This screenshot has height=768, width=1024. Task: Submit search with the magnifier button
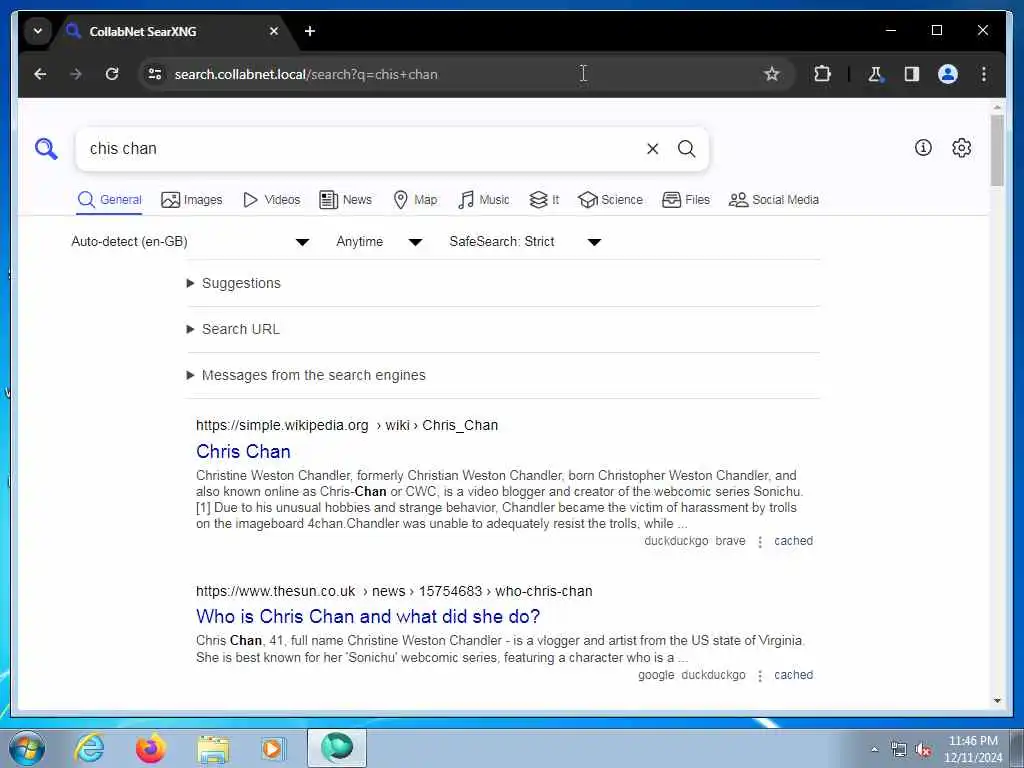(x=686, y=149)
